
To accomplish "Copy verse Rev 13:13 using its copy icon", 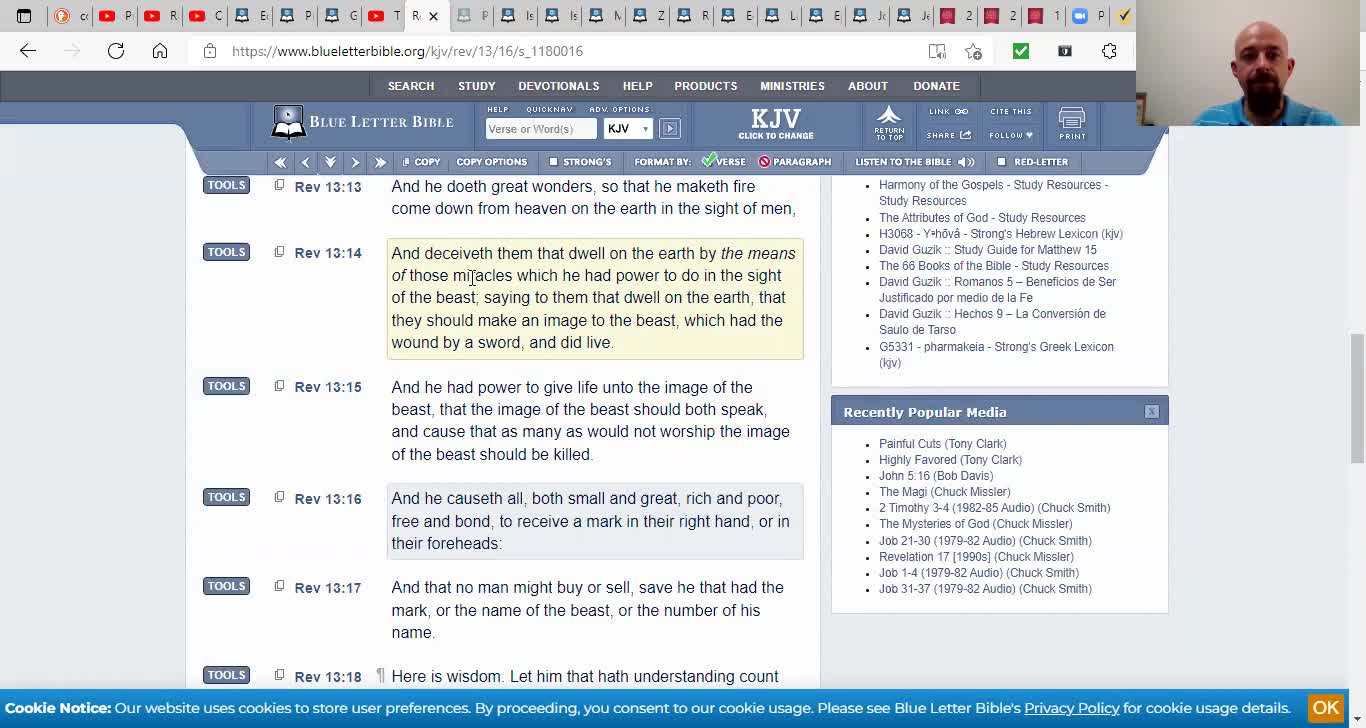I will [279, 185].
